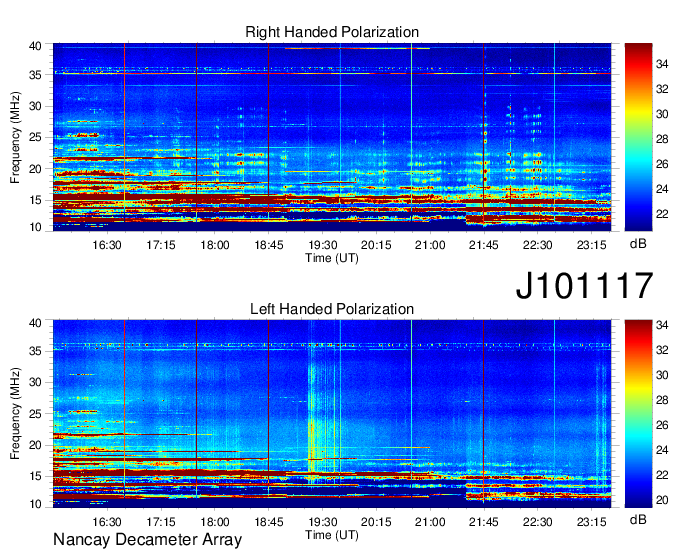Click the 22 dB label on the upper color bar
Screen dimensions: 680x552
point(662,214)
